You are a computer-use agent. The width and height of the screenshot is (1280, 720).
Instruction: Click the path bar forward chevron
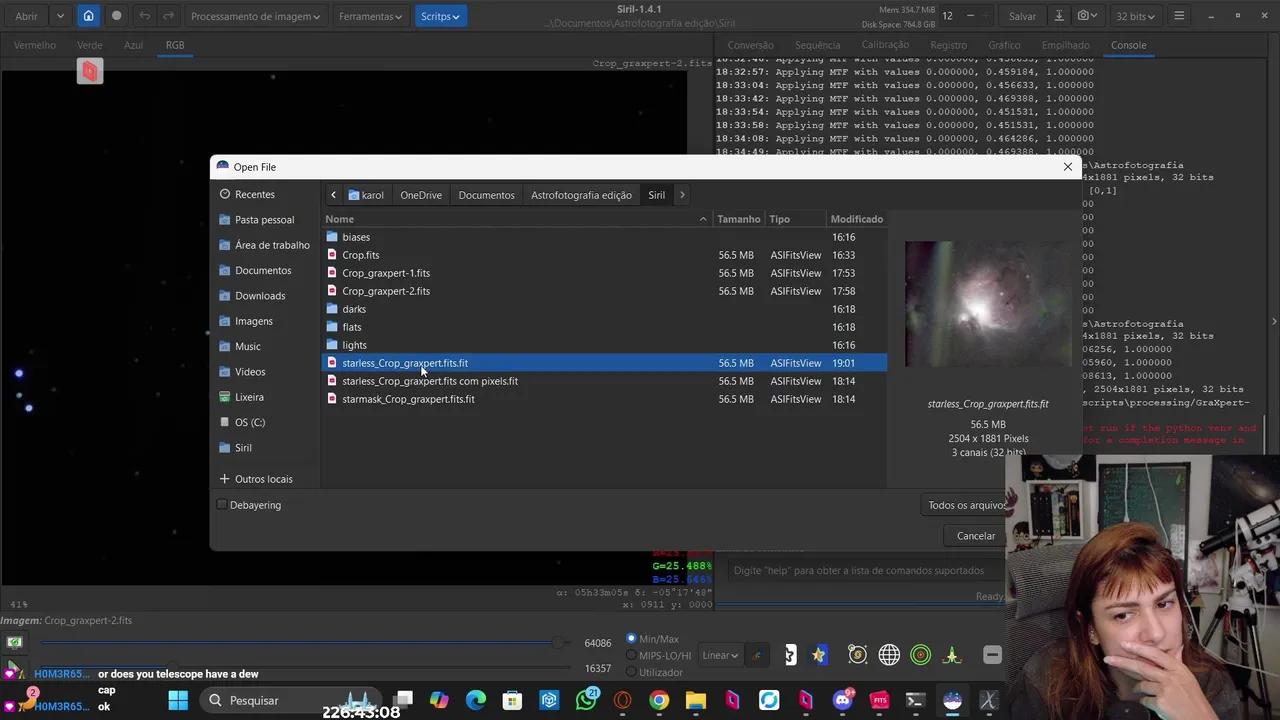pos(682,195)
